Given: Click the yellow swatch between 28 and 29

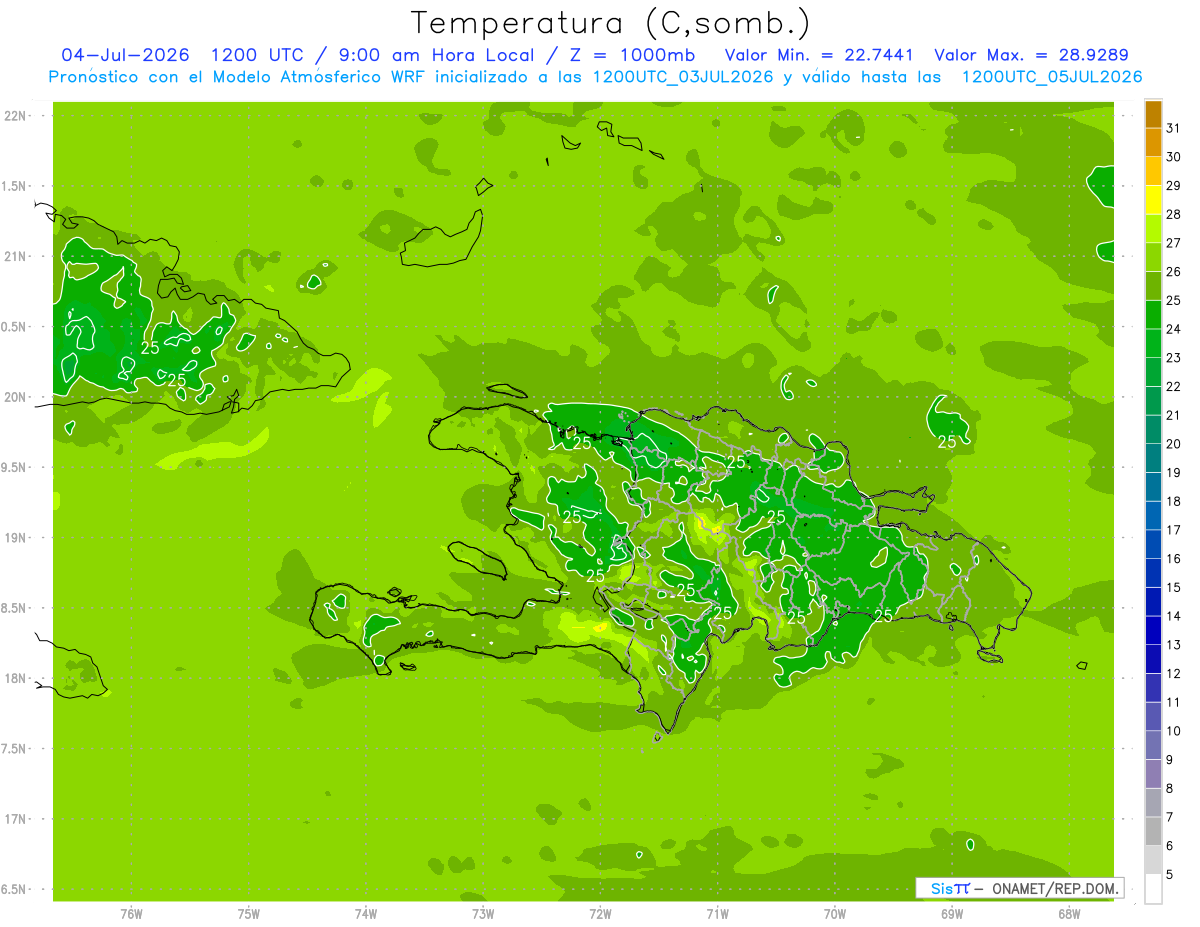Looking at the screenshot, I should click(x=1154, y=201).
